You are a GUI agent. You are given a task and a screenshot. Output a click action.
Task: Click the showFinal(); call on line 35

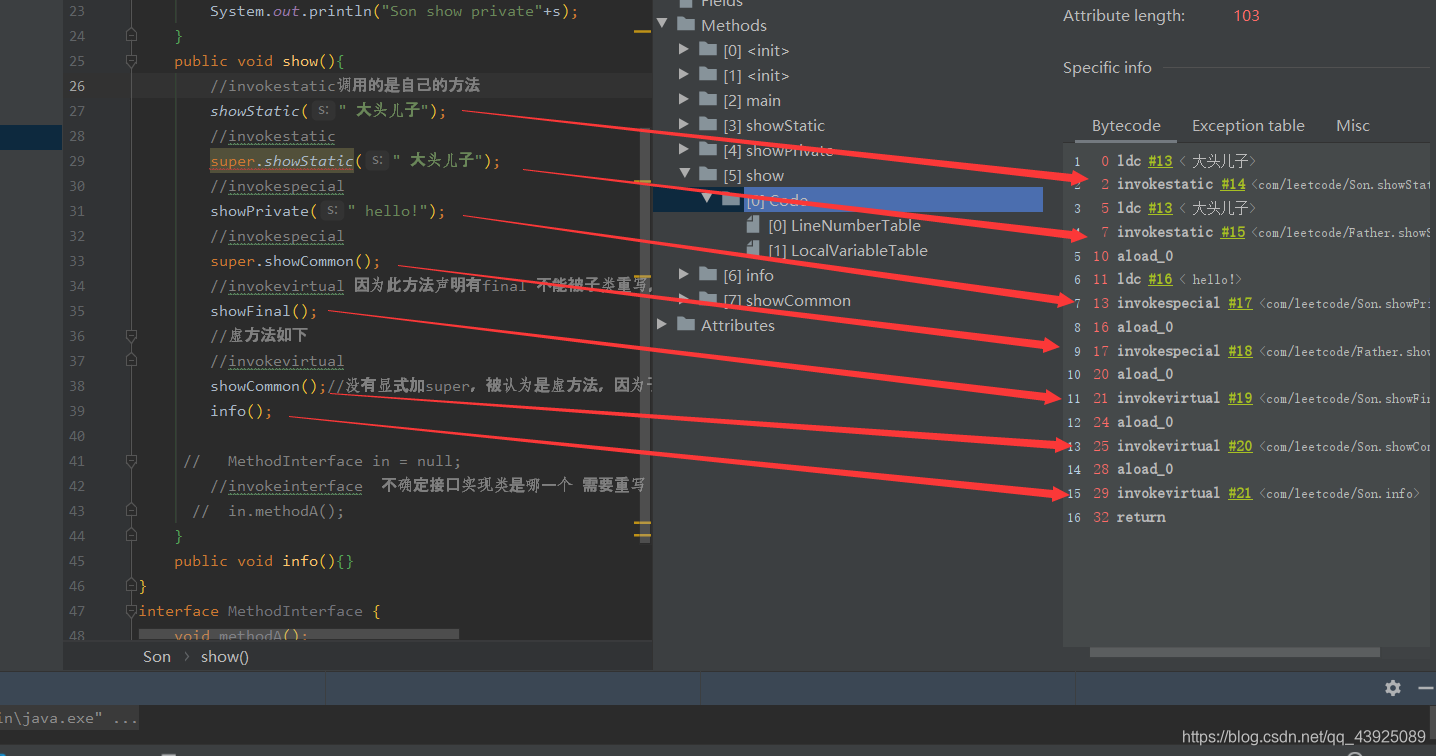tap(264, 311)
